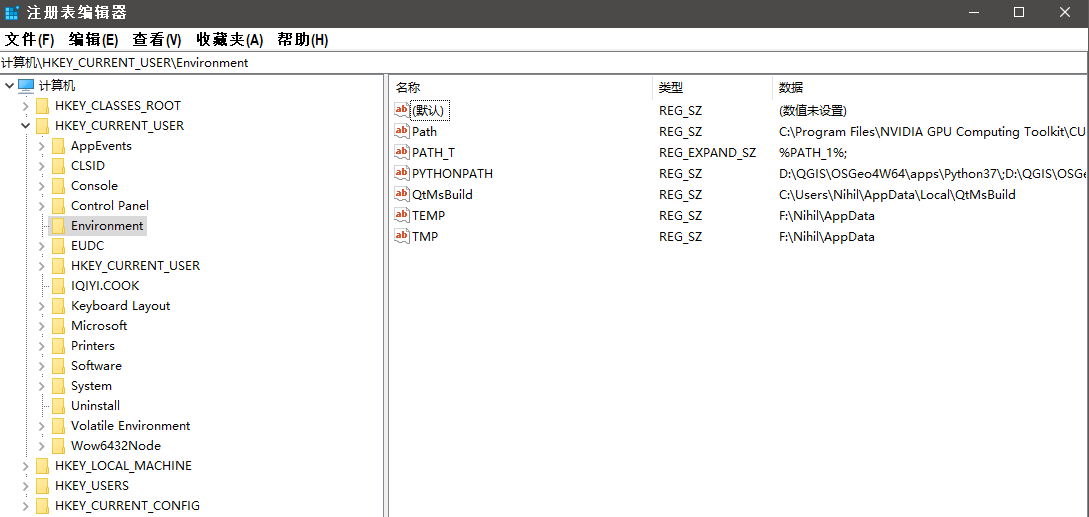Click the TEMP registry value icon
Screen dimensions: 1089x517
402,215
